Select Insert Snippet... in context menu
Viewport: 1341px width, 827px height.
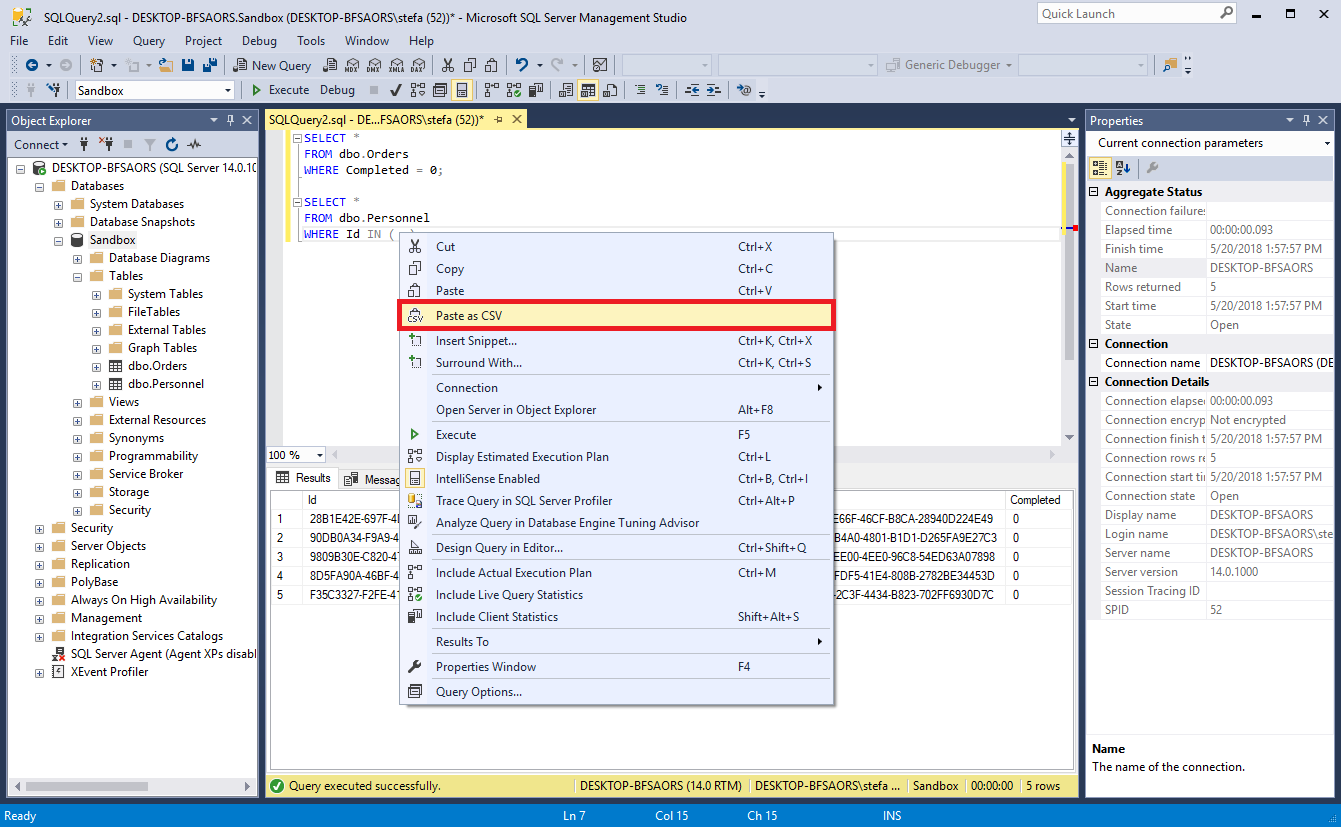click(617, 341)
